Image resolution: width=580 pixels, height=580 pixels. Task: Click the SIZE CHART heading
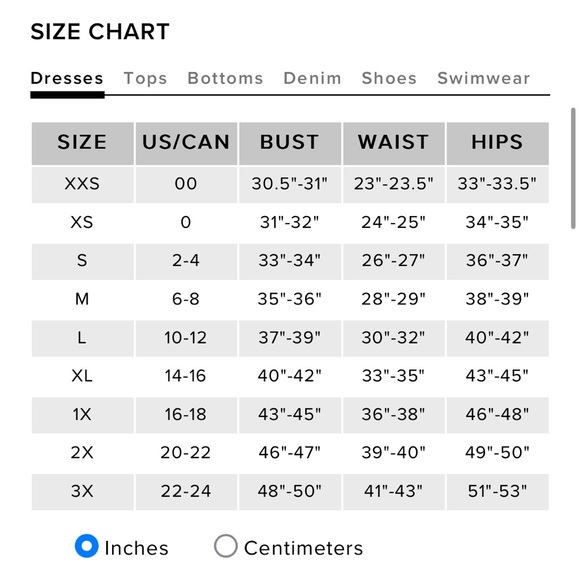pos(100,31)
